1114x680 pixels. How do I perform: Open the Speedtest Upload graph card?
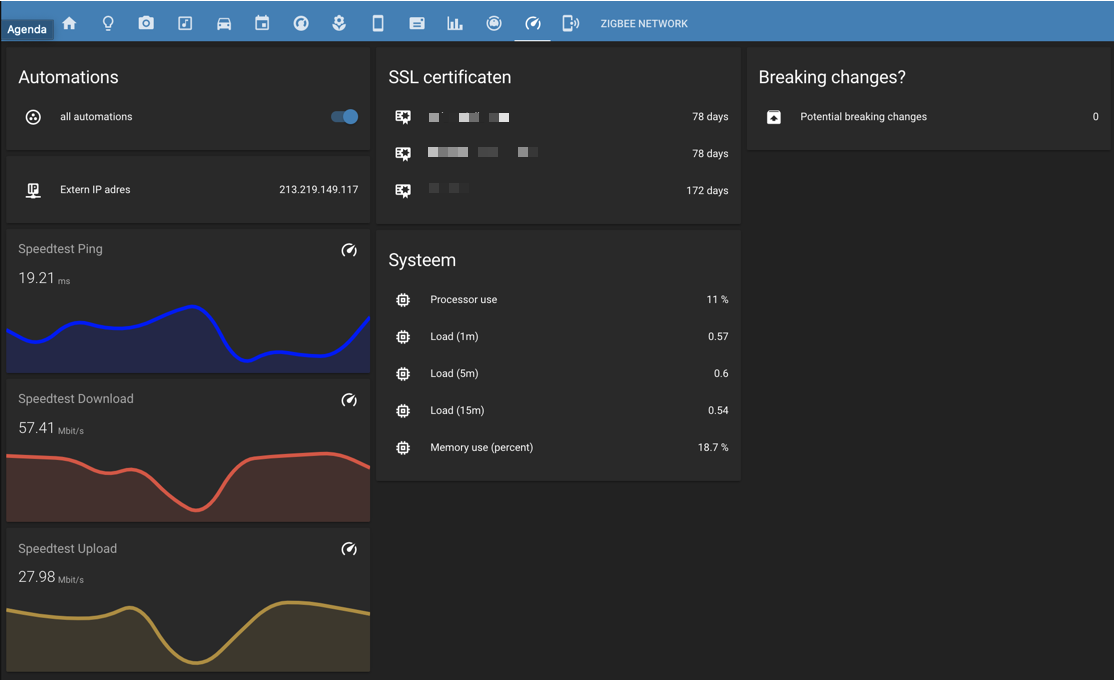188,600
